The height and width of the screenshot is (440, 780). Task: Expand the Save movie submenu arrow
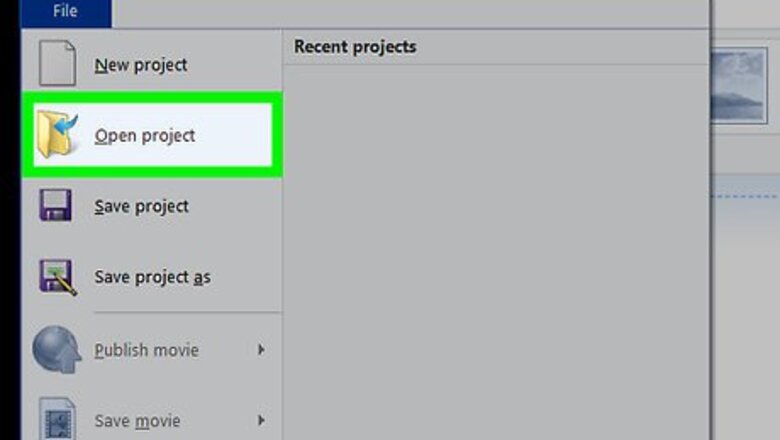click(x=261, y=421)
